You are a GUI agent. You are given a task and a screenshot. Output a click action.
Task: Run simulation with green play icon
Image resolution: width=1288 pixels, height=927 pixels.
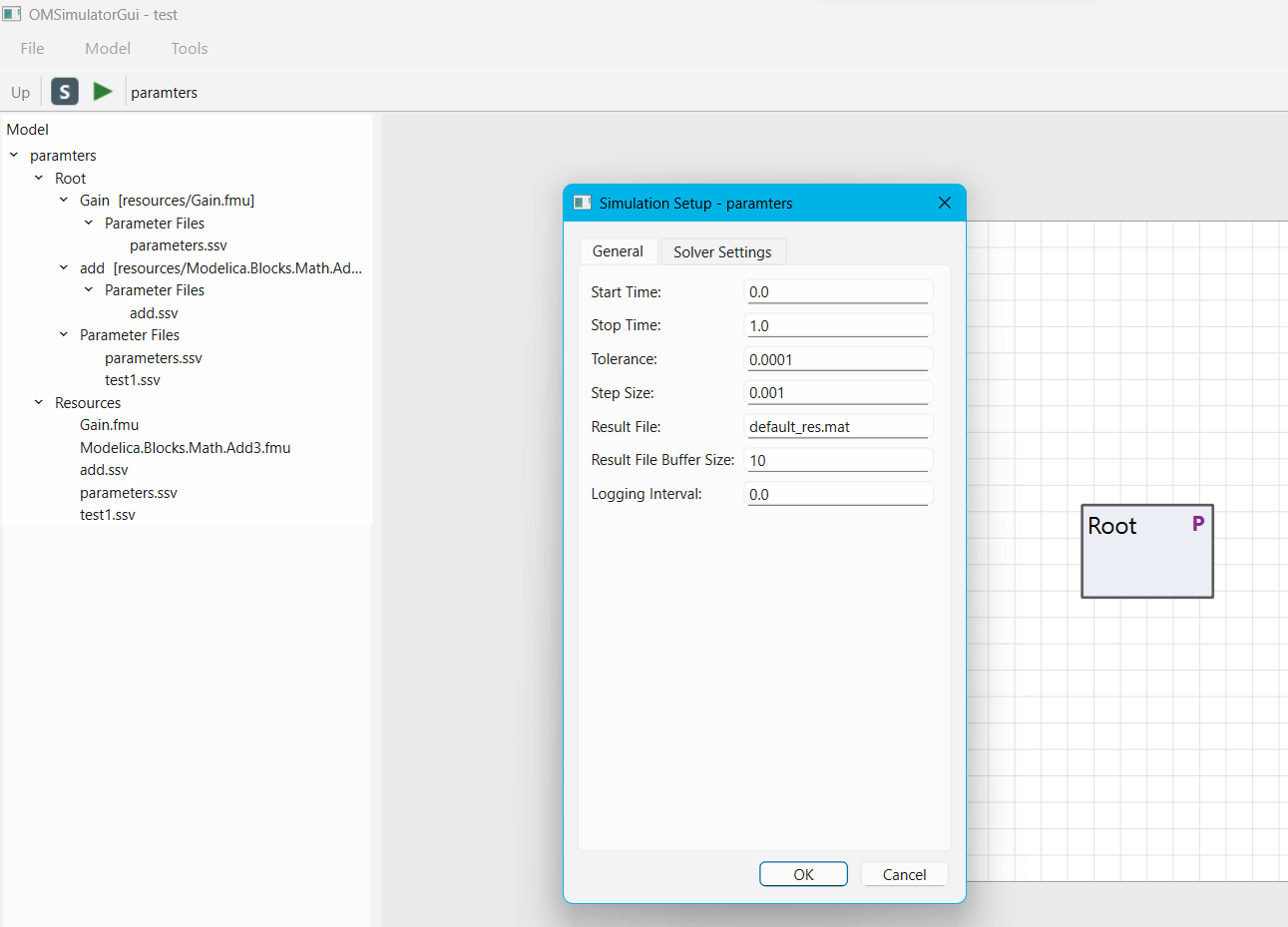pyautogui.click(x=103, y=92)
